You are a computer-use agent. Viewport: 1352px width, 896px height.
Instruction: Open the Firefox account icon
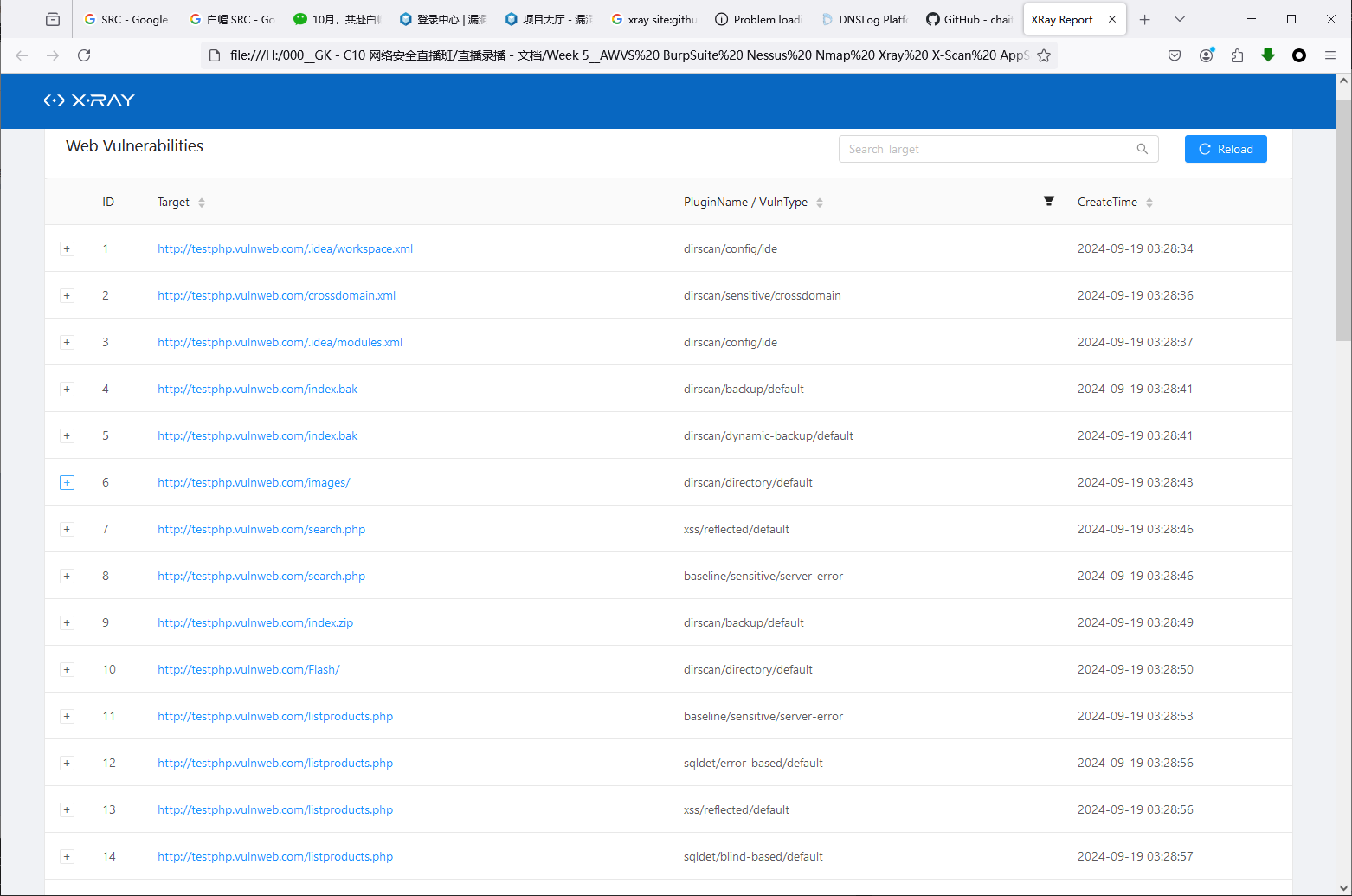(x=1206, y=55)
